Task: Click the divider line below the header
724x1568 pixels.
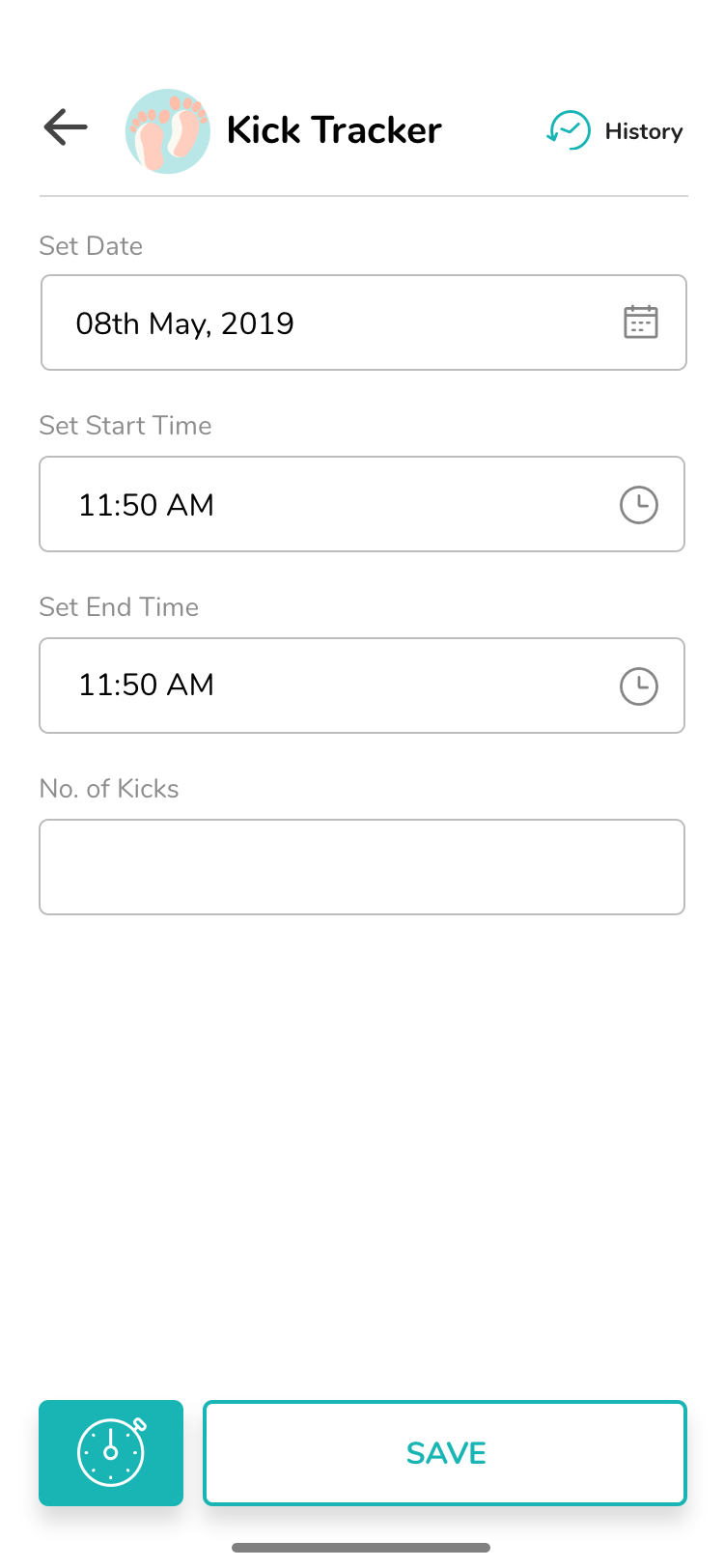Action: coord(363,196)
